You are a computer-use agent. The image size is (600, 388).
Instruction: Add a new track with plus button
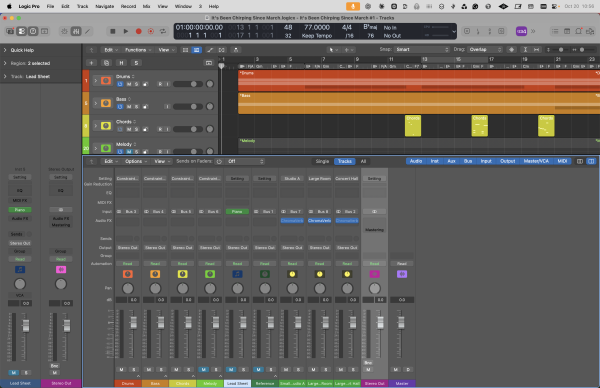pos(91,63)
